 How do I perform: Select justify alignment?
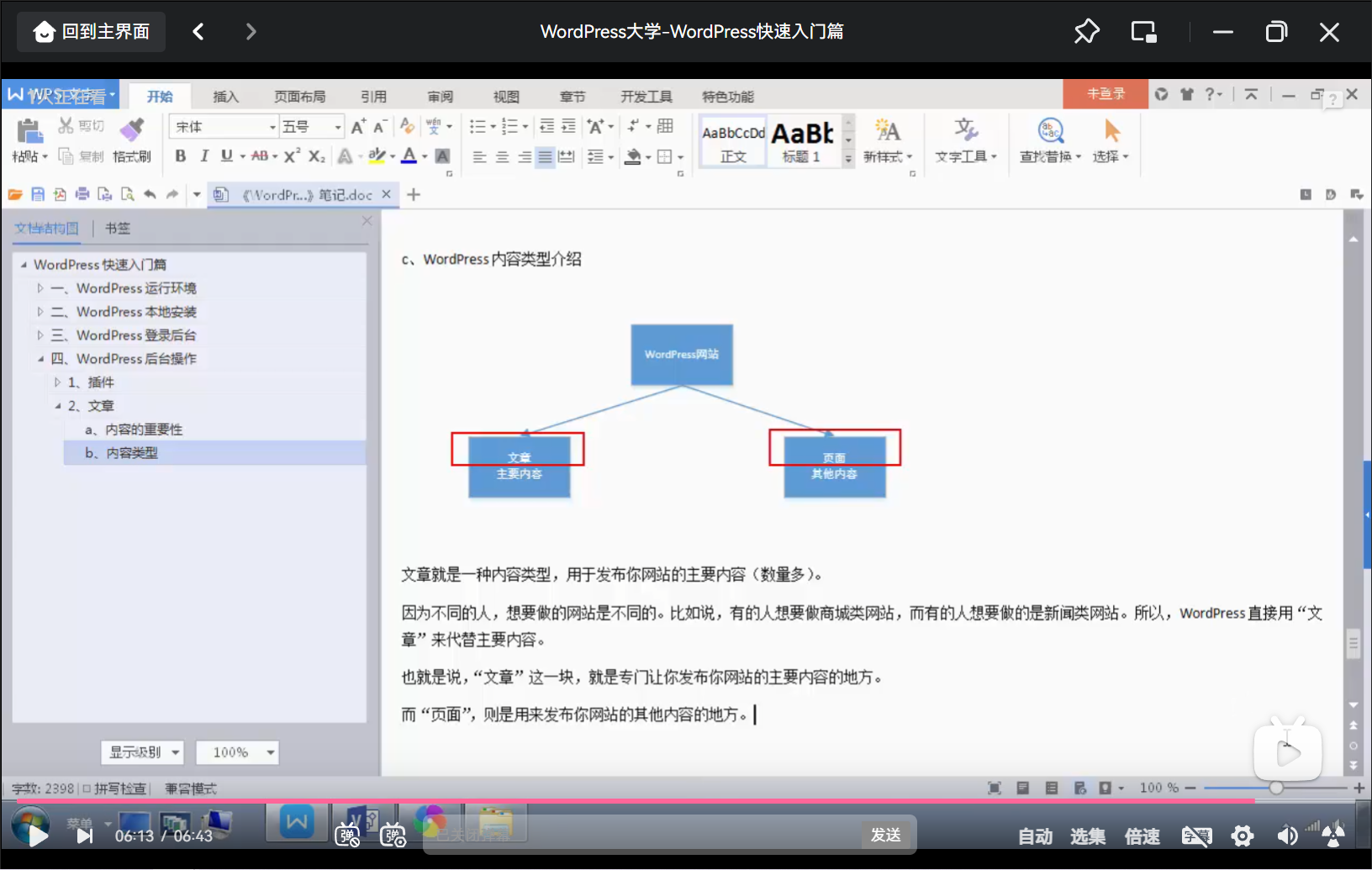(545, 157)
